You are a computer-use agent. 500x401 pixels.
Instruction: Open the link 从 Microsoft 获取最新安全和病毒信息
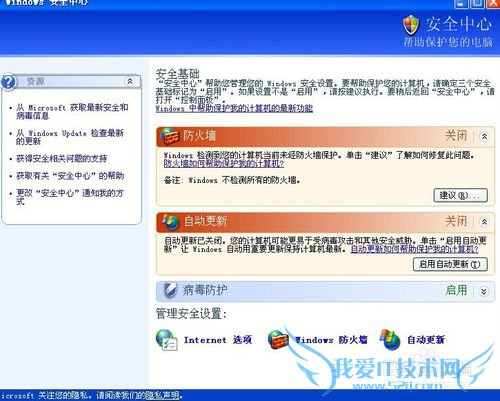click(72, 112)
